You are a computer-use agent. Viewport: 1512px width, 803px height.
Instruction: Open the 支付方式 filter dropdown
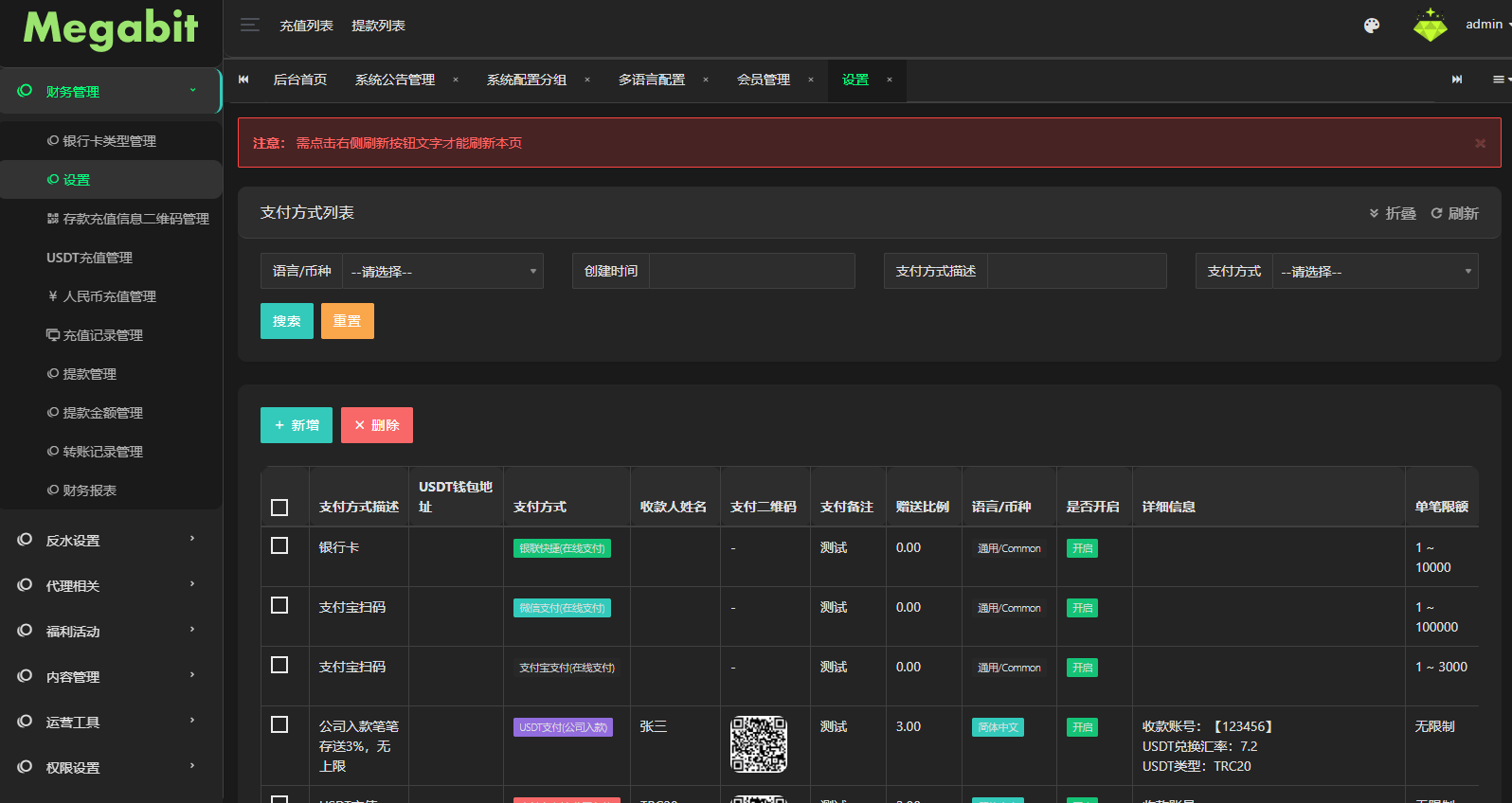(x=1374, y=272)
